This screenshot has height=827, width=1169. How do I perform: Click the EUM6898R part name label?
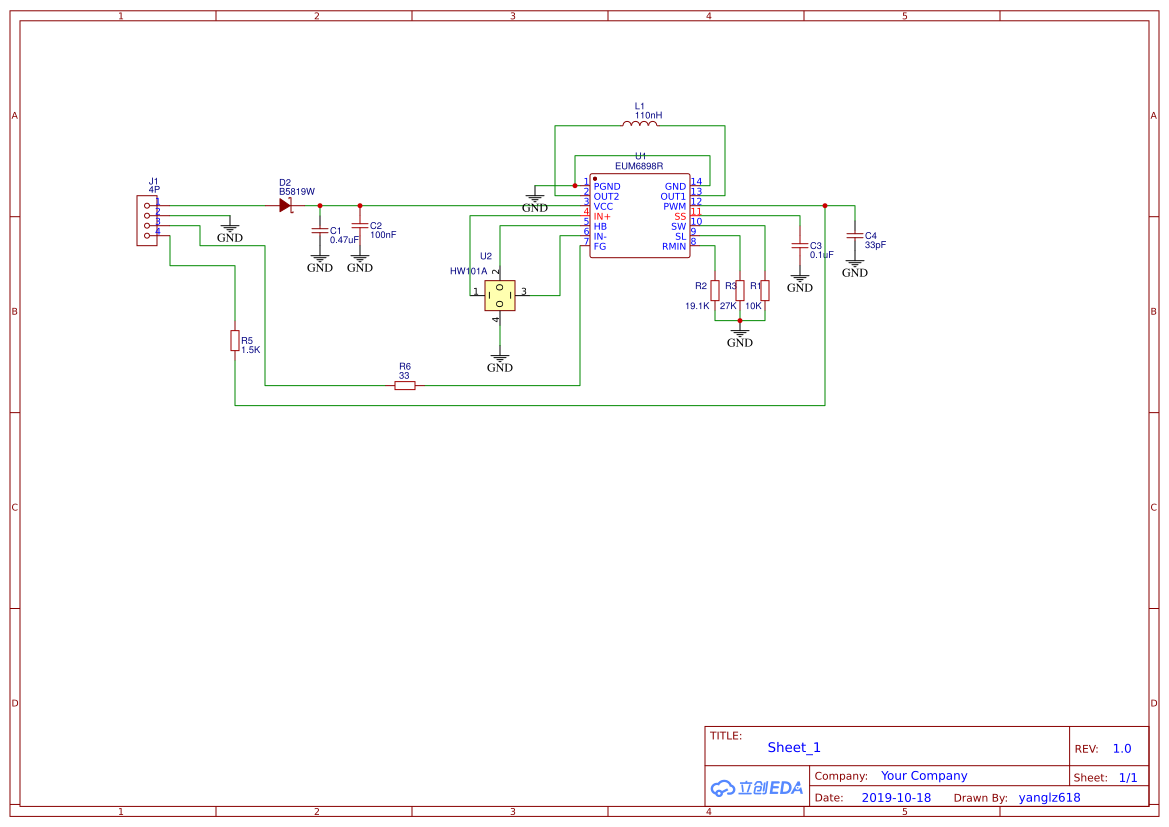639,166
